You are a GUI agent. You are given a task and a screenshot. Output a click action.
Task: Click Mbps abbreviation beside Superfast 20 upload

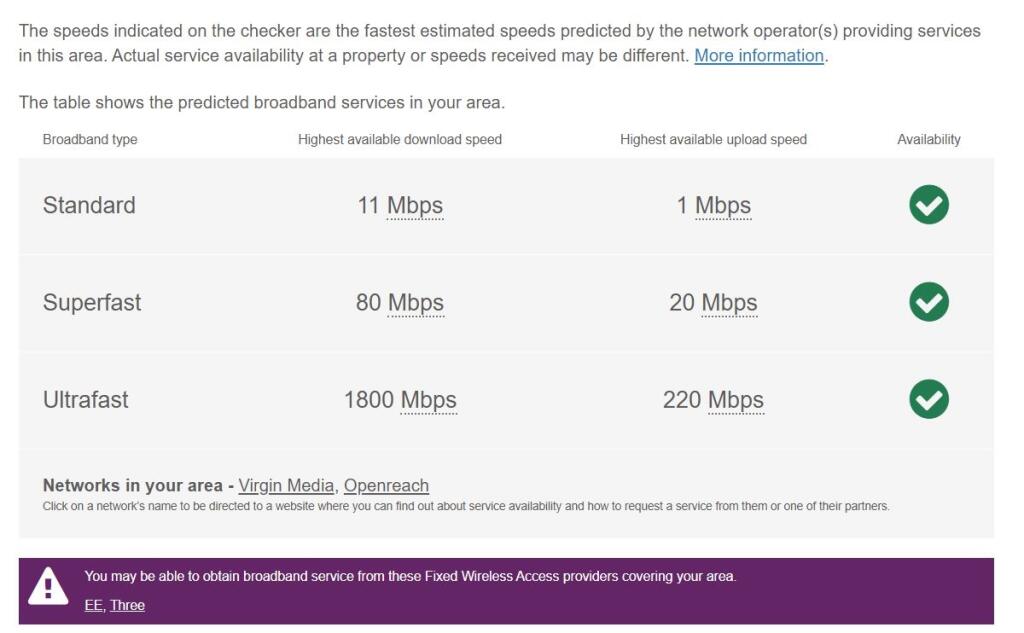pos(729,303)
